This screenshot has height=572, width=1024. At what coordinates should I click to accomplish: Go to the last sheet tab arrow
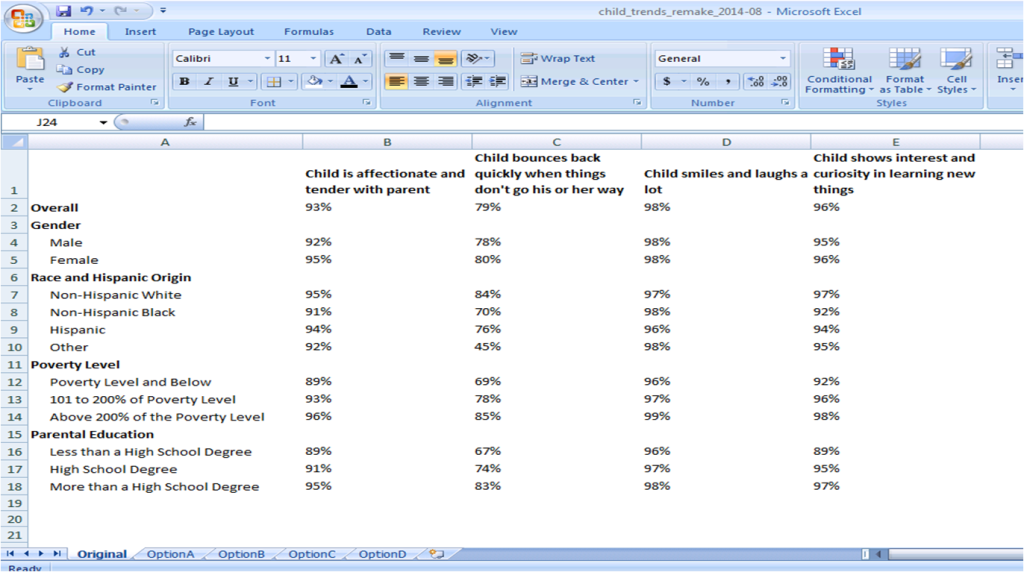57,554
